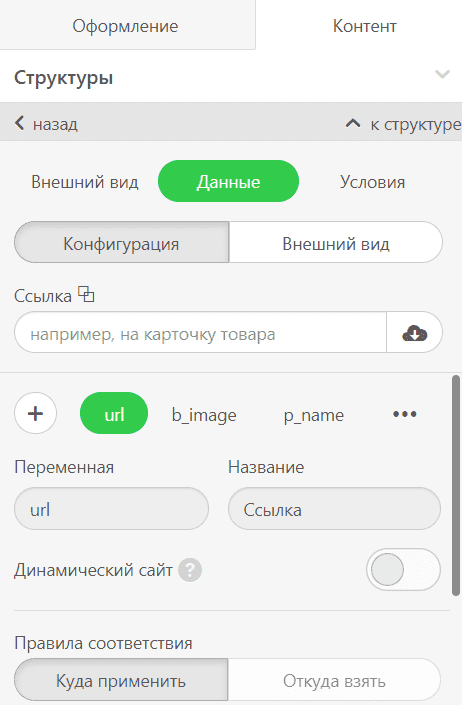The image size is (462, 705).
Task: Click the Динамический сайт label
Action: point(93,570)
